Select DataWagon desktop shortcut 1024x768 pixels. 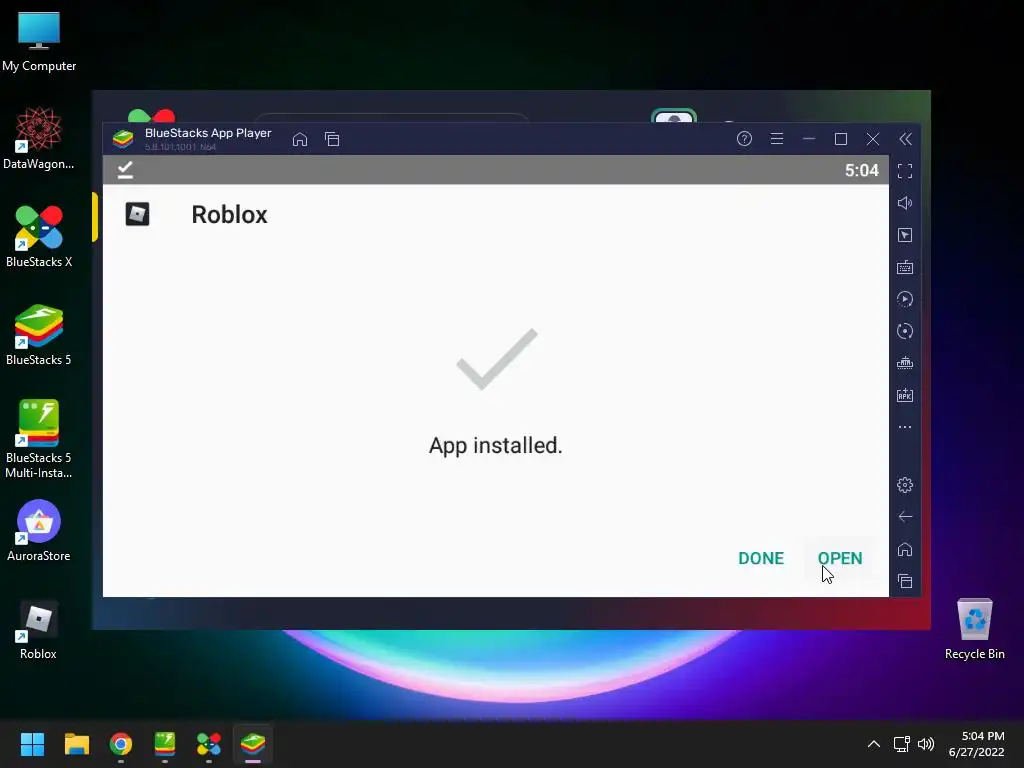[39, 139]
